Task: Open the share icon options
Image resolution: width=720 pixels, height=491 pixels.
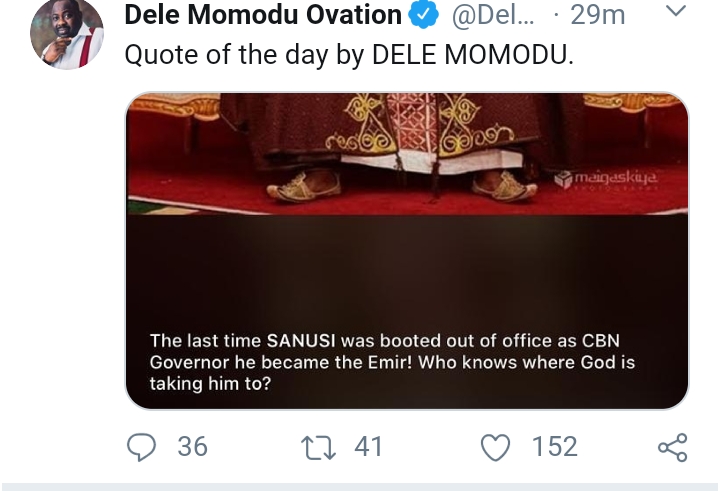Action: point(673,446)
